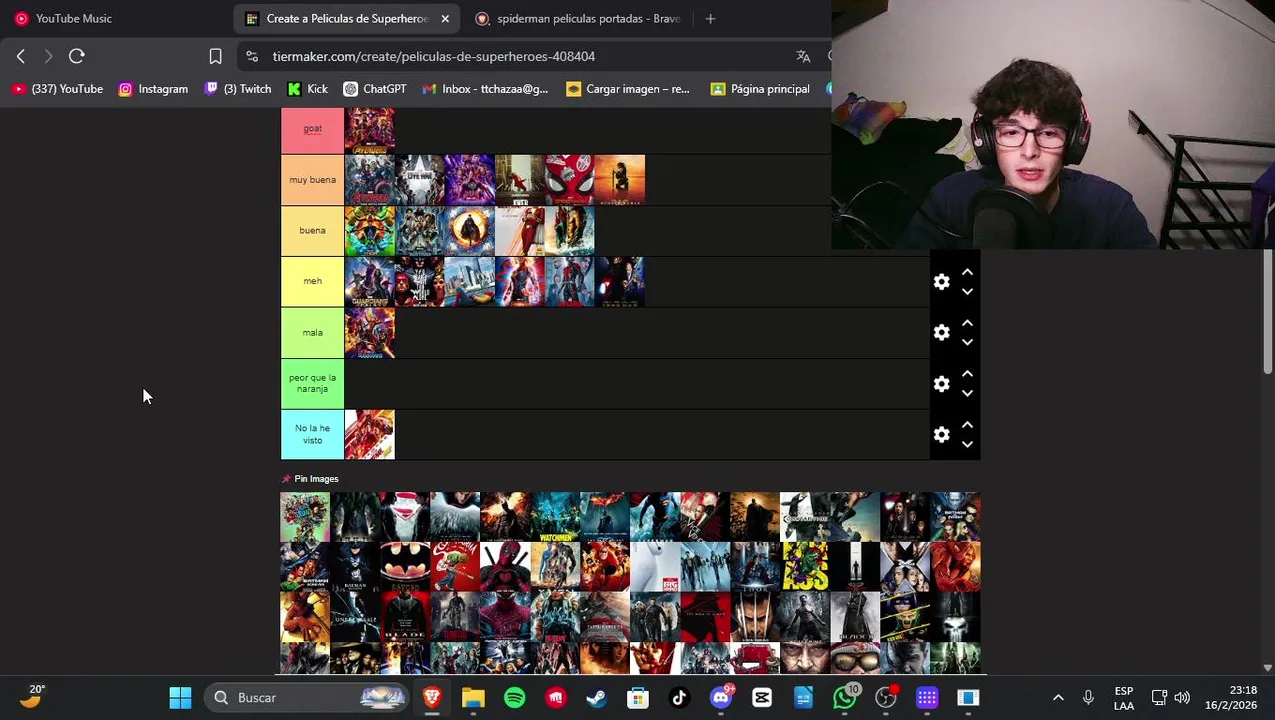Open WhatsApp from taskbar
The height and width of the screenshot is (720, 1275).
coord(845,698)
